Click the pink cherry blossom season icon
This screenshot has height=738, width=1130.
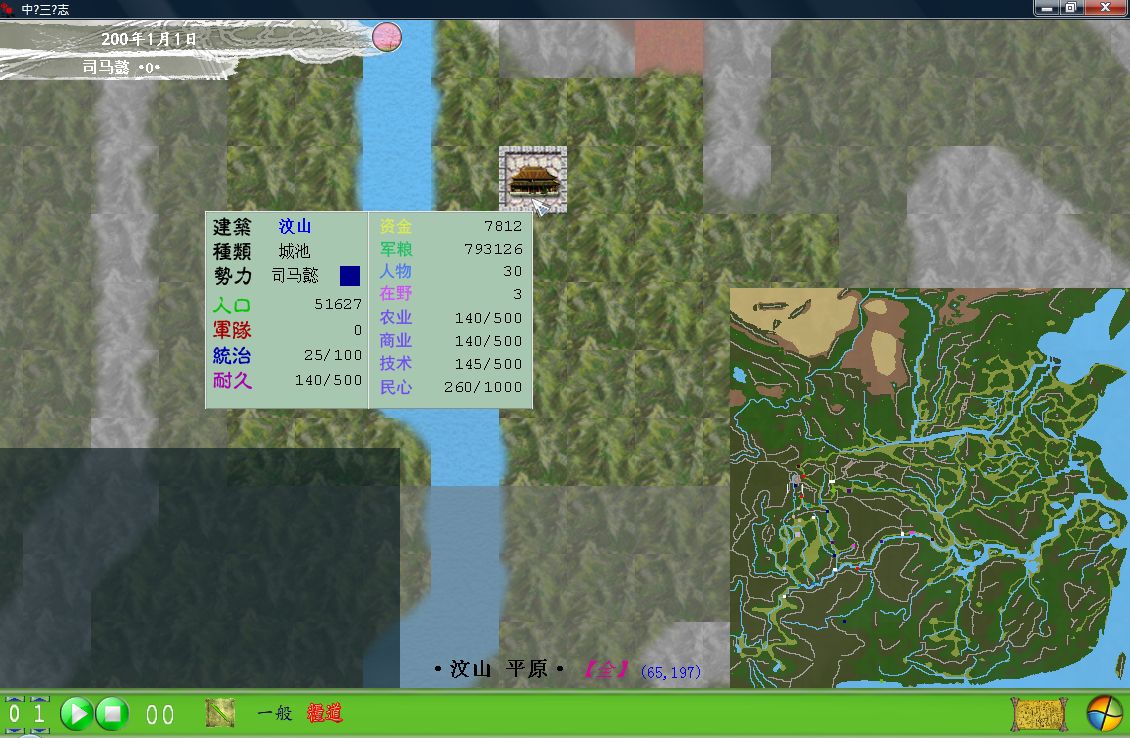387,37
